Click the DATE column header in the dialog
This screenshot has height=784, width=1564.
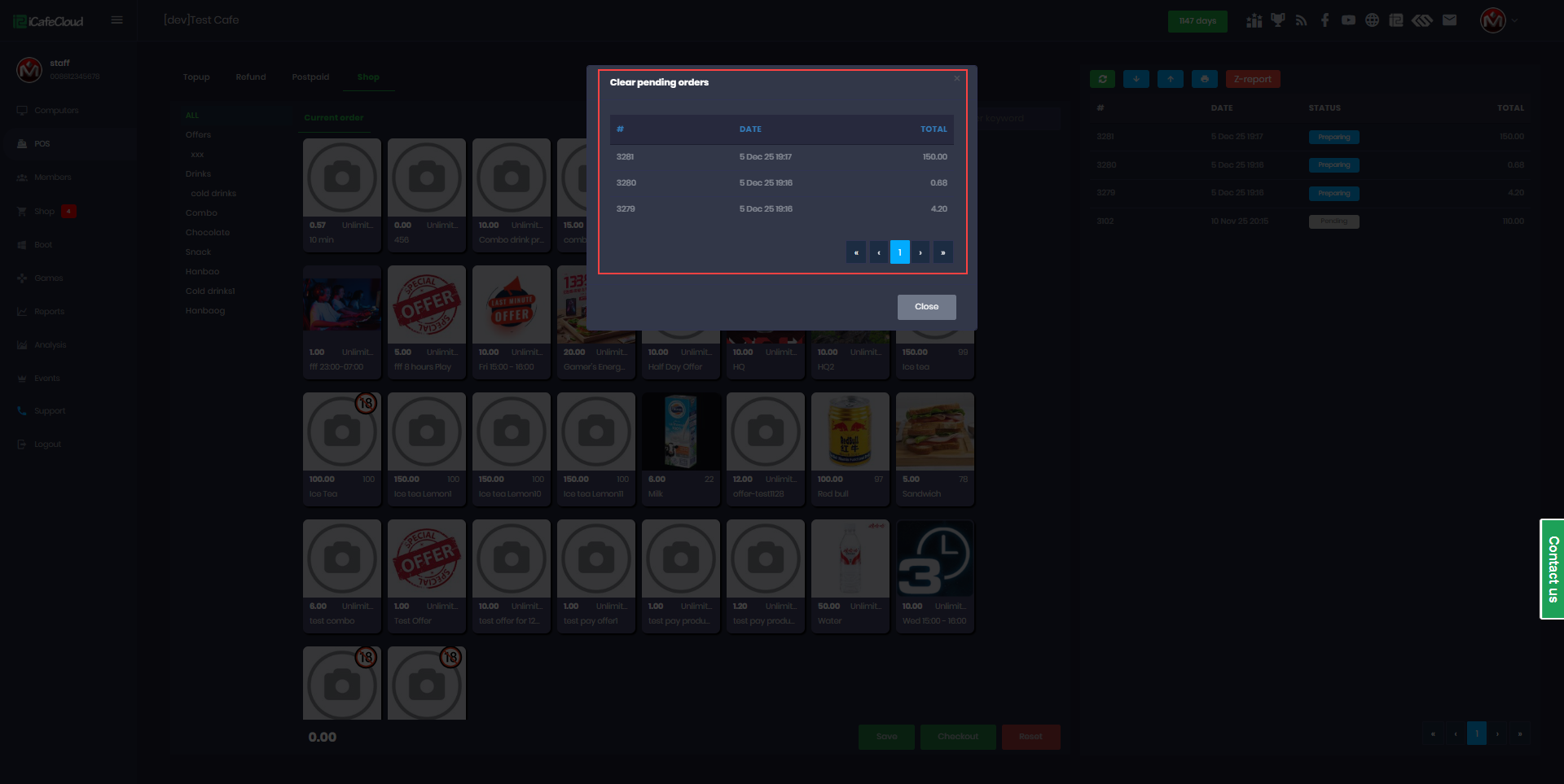tap(750, 129)
